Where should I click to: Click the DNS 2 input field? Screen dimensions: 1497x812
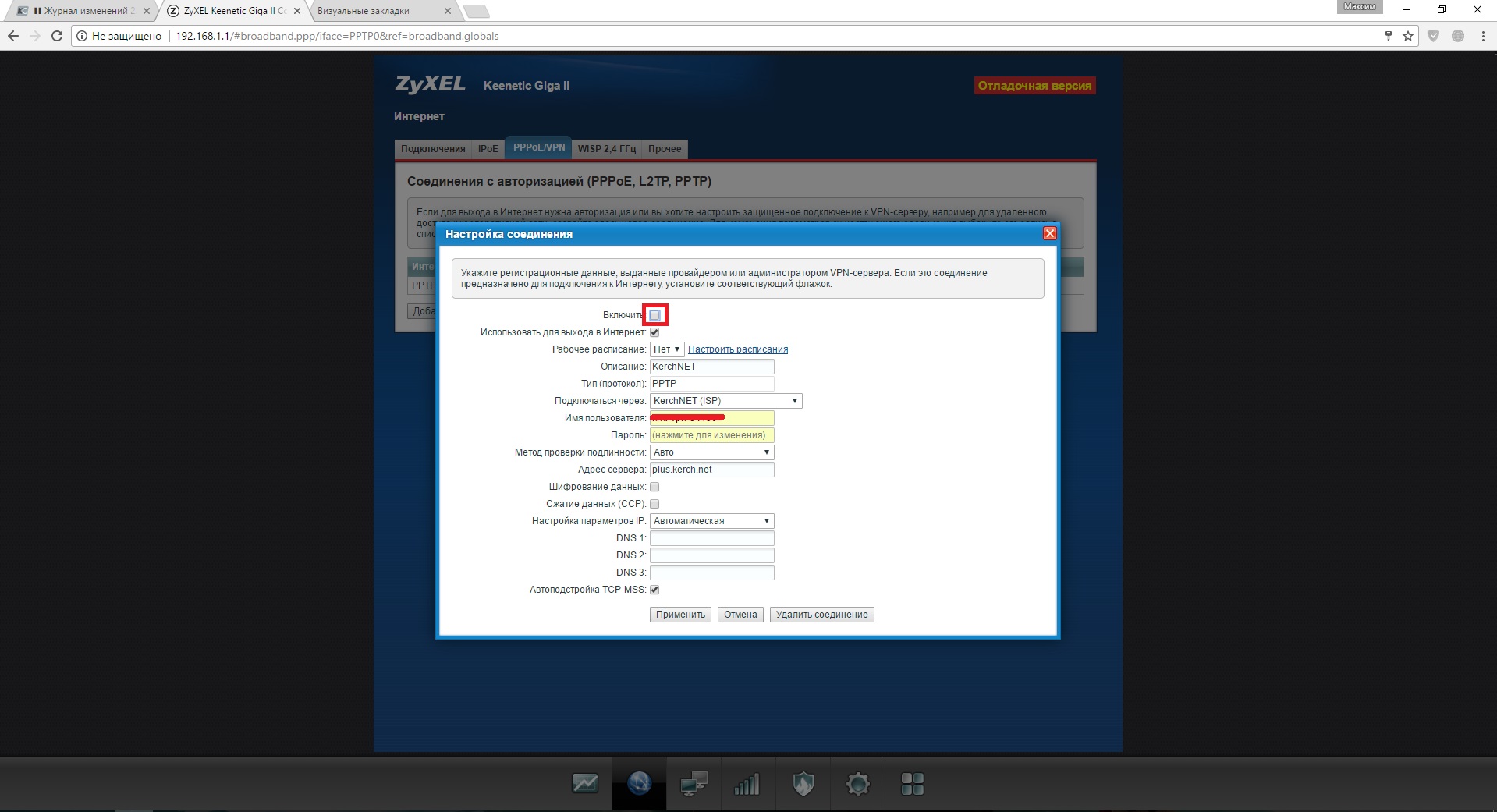coord(711,555)
